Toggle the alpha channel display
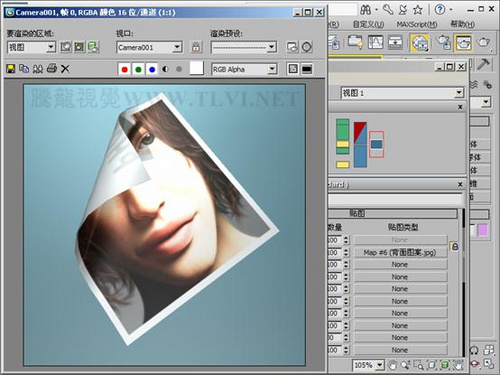Image resolution: width=500 pixels, height=375 pixels. (x=165, y=69)
